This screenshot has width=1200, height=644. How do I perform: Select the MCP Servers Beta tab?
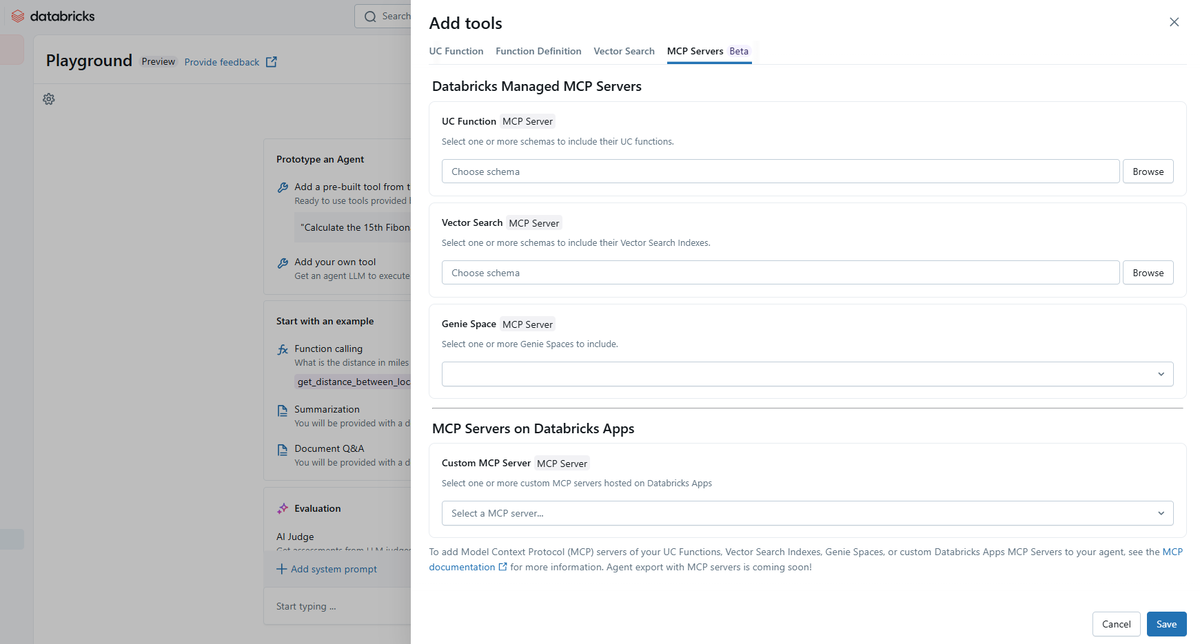coord(708,51)
